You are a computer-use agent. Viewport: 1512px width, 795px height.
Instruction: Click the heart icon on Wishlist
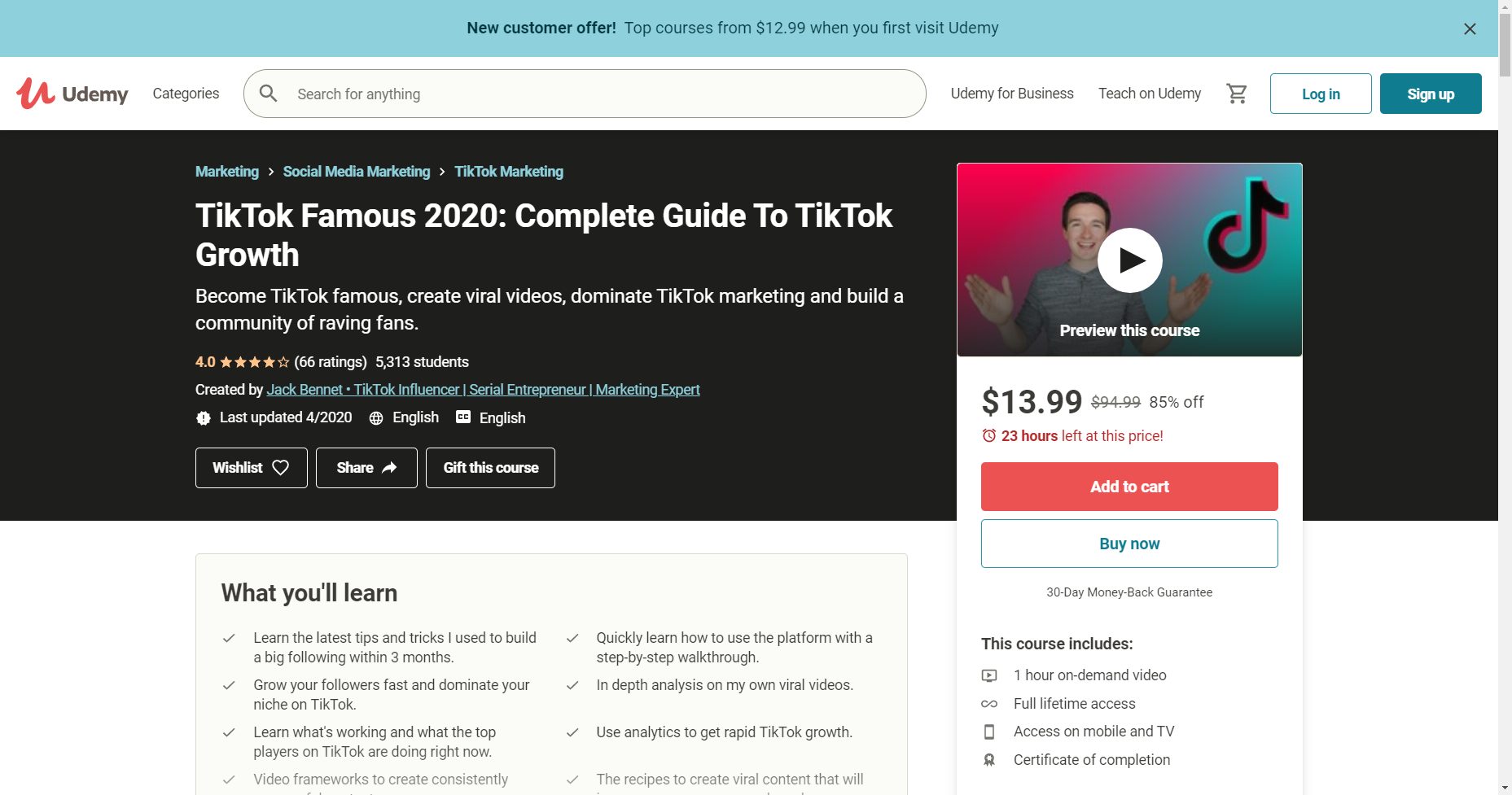(280, 468)
